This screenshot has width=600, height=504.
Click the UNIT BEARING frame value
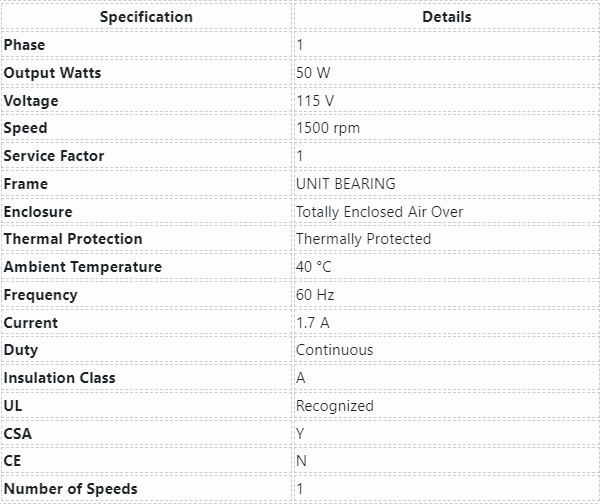tap(346, 184)
